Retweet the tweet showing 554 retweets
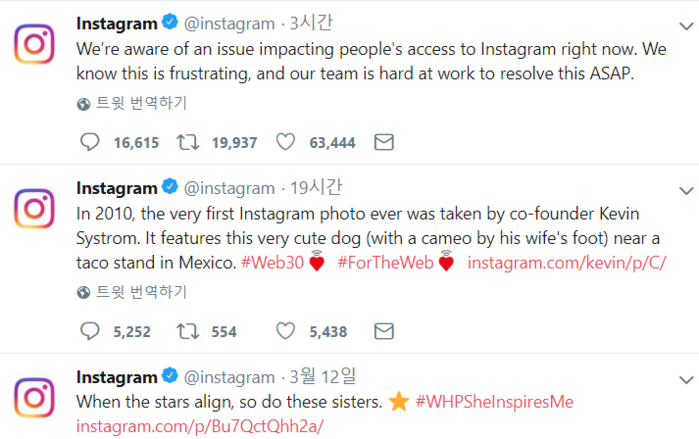Screen dimensions: 699x439 tap(188, 331)
